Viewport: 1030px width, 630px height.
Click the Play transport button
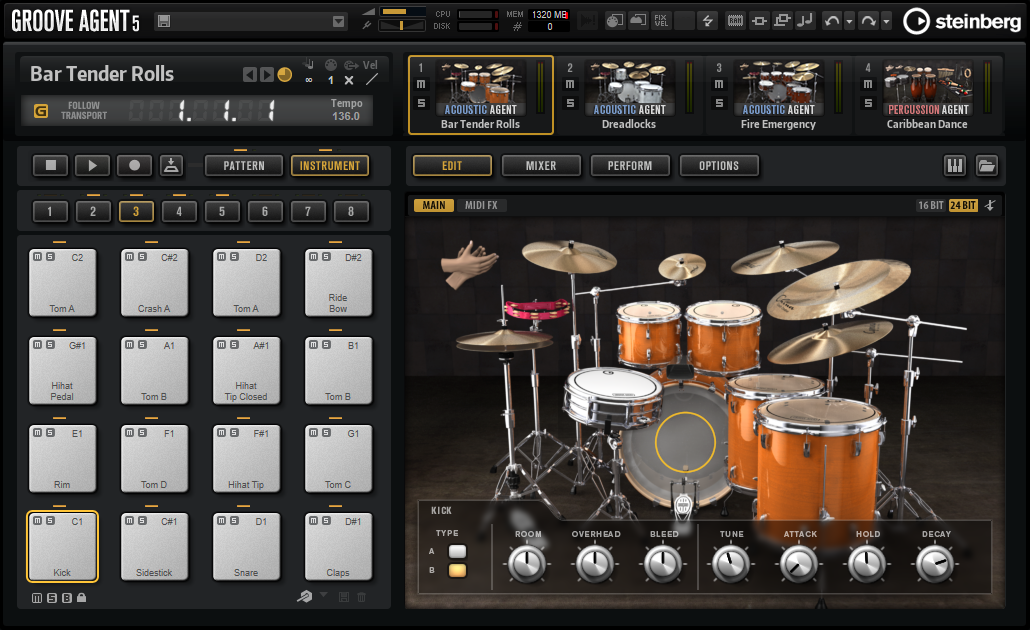(93, 166)
